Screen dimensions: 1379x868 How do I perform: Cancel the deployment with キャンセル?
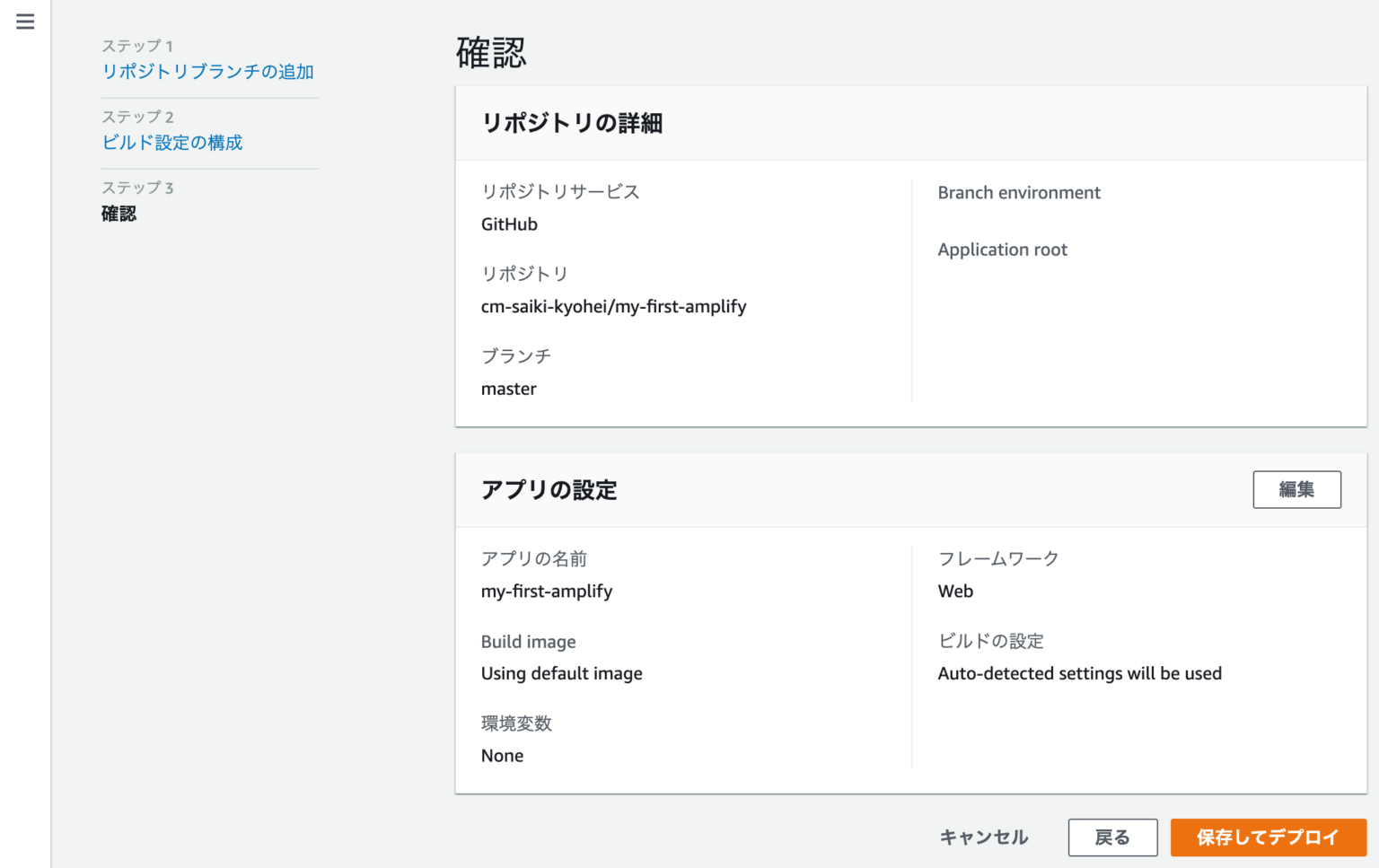tap(983, 837)
